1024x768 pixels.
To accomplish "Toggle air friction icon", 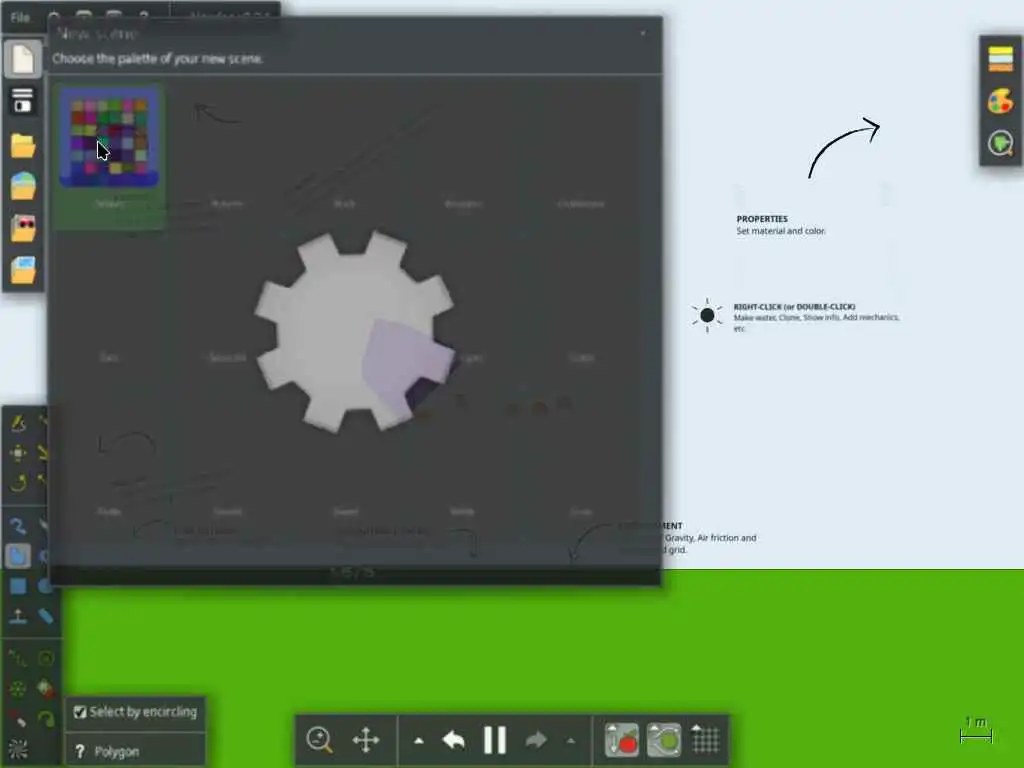I will tap(664, 740).
